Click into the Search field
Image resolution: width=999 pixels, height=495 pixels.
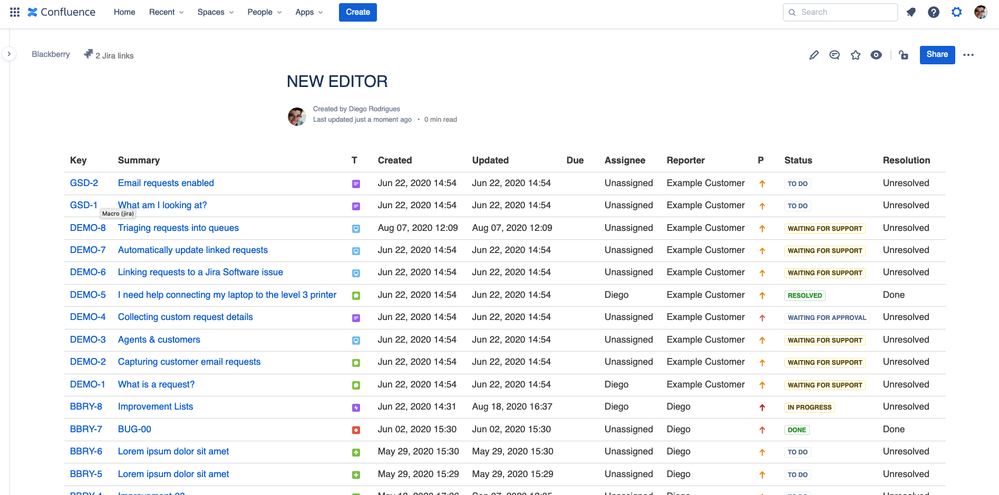845,12
